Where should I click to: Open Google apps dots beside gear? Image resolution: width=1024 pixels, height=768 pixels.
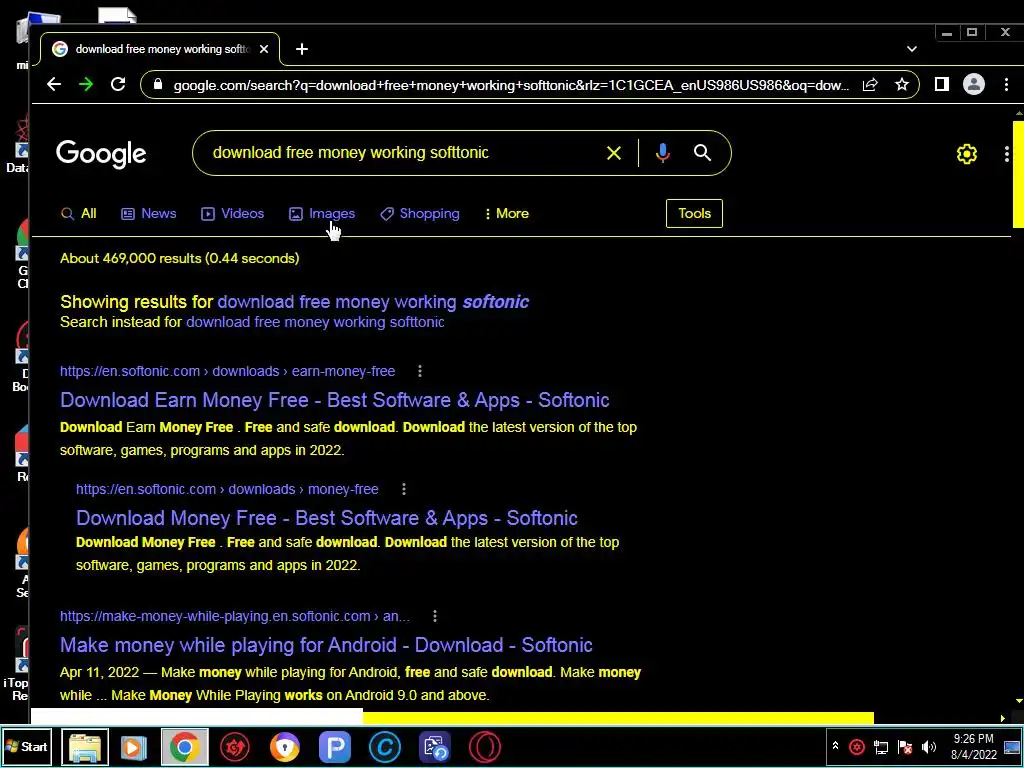[1006, 154]
